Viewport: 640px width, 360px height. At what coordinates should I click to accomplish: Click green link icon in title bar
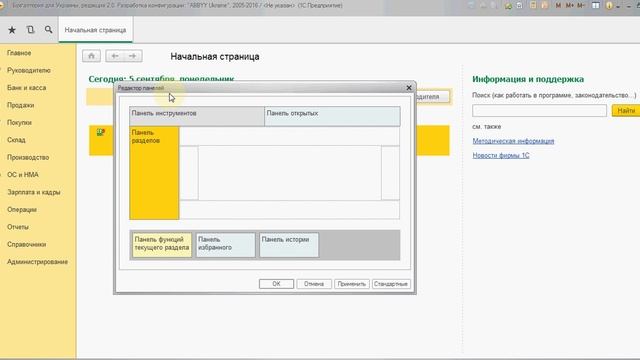[x=508, y=6]
